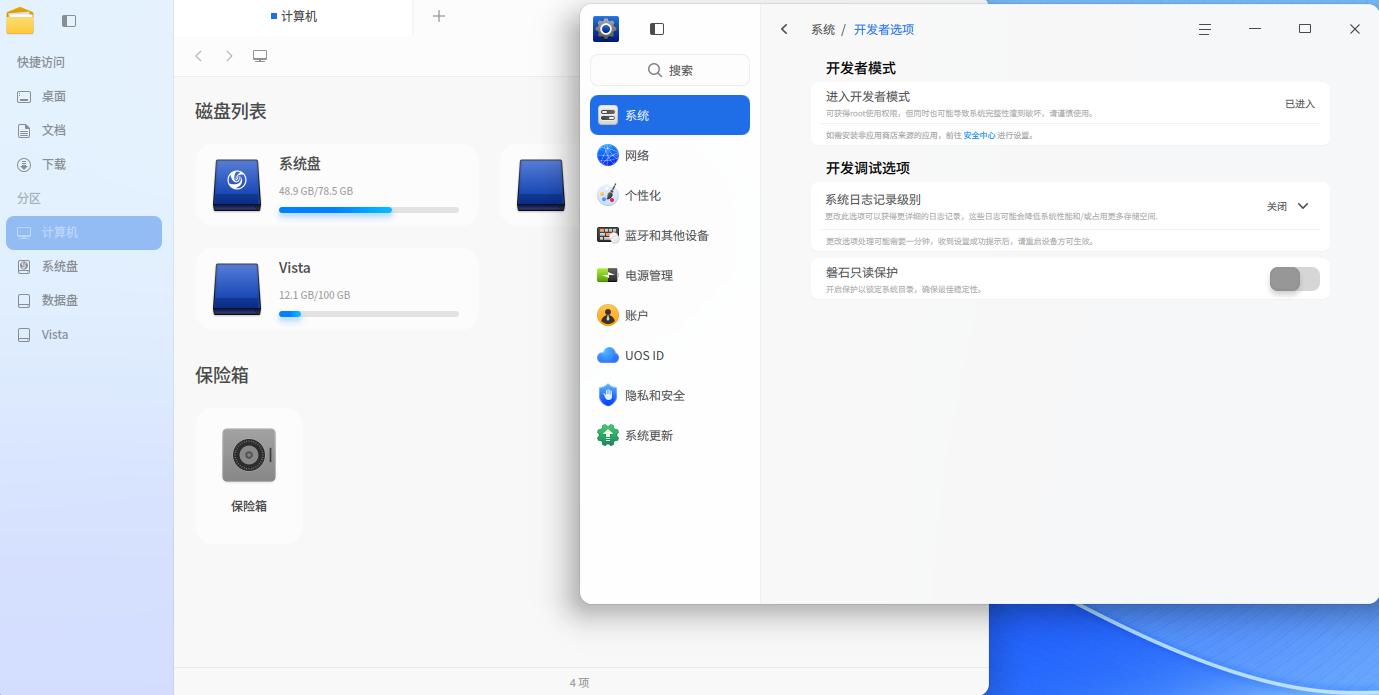
Task: Go back with settings back arrow
Action: click(x=784, y=29)
